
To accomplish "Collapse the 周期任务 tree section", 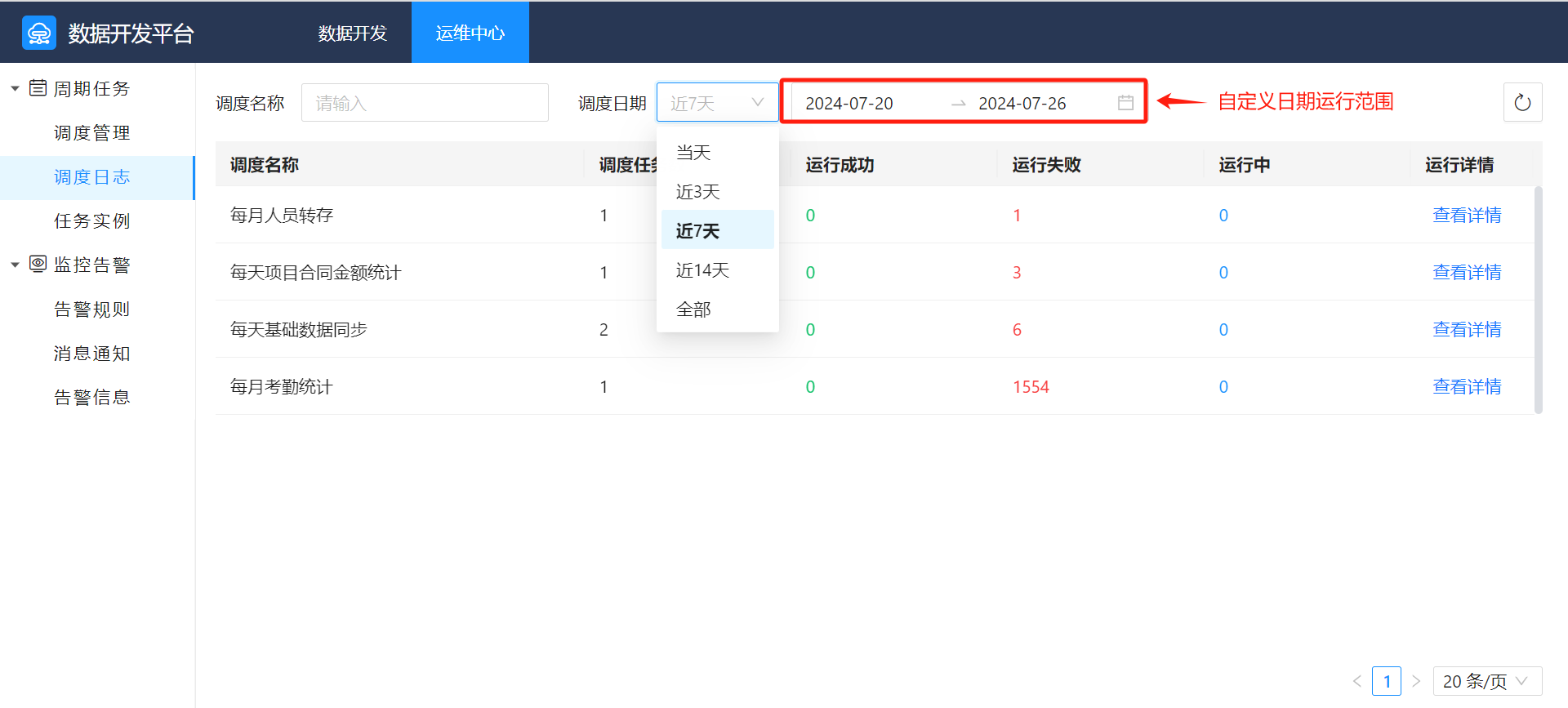I will 15,89.
